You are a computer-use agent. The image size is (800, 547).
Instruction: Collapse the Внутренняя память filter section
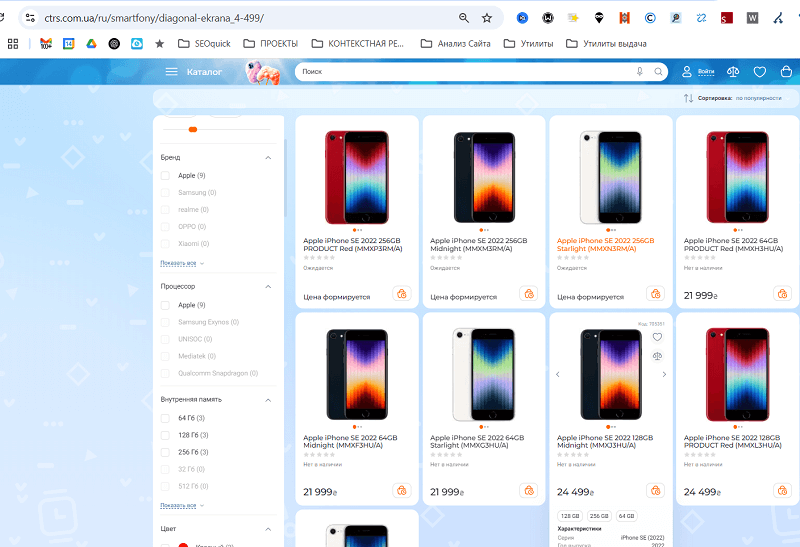(268, 400)
